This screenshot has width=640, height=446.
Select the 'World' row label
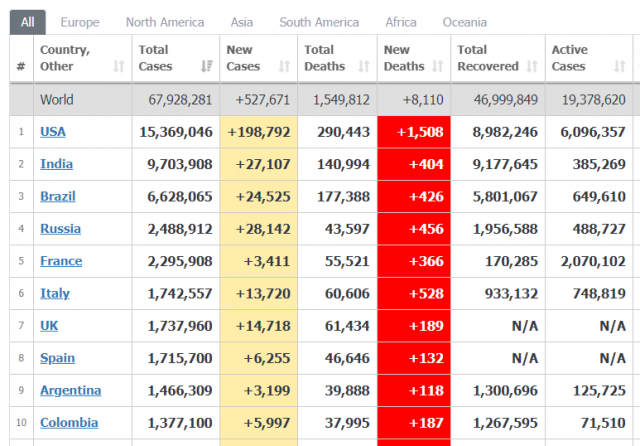(57, 100)
